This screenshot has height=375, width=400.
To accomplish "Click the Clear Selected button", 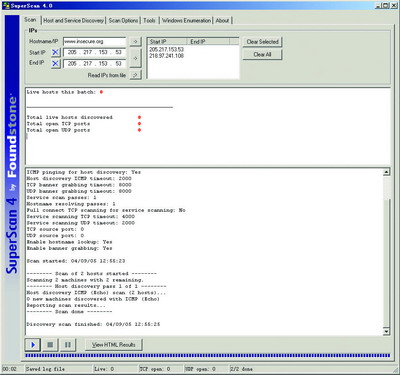I will pyautogui.click(x=262, y=42).
